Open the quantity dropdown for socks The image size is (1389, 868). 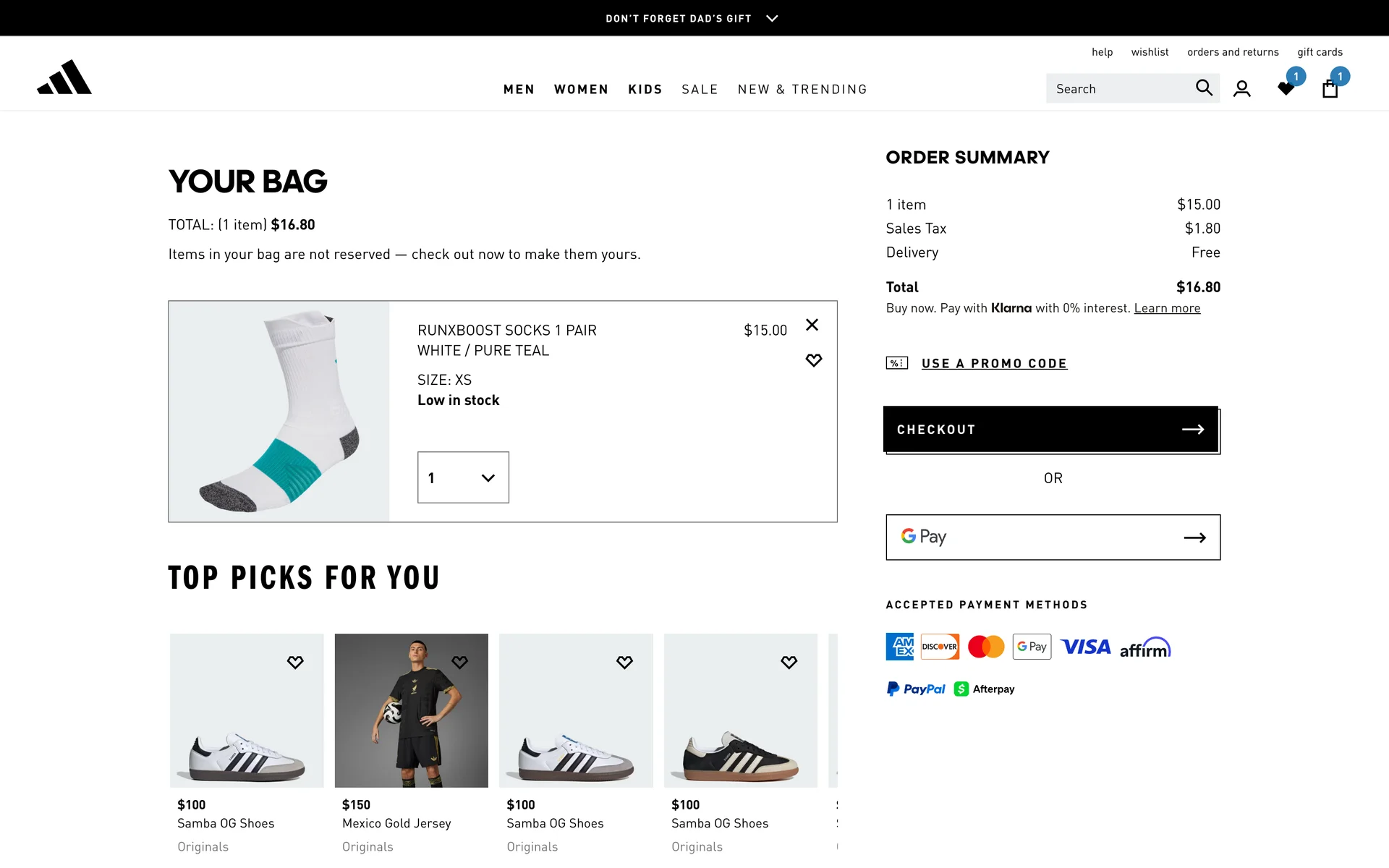(463, 477)
